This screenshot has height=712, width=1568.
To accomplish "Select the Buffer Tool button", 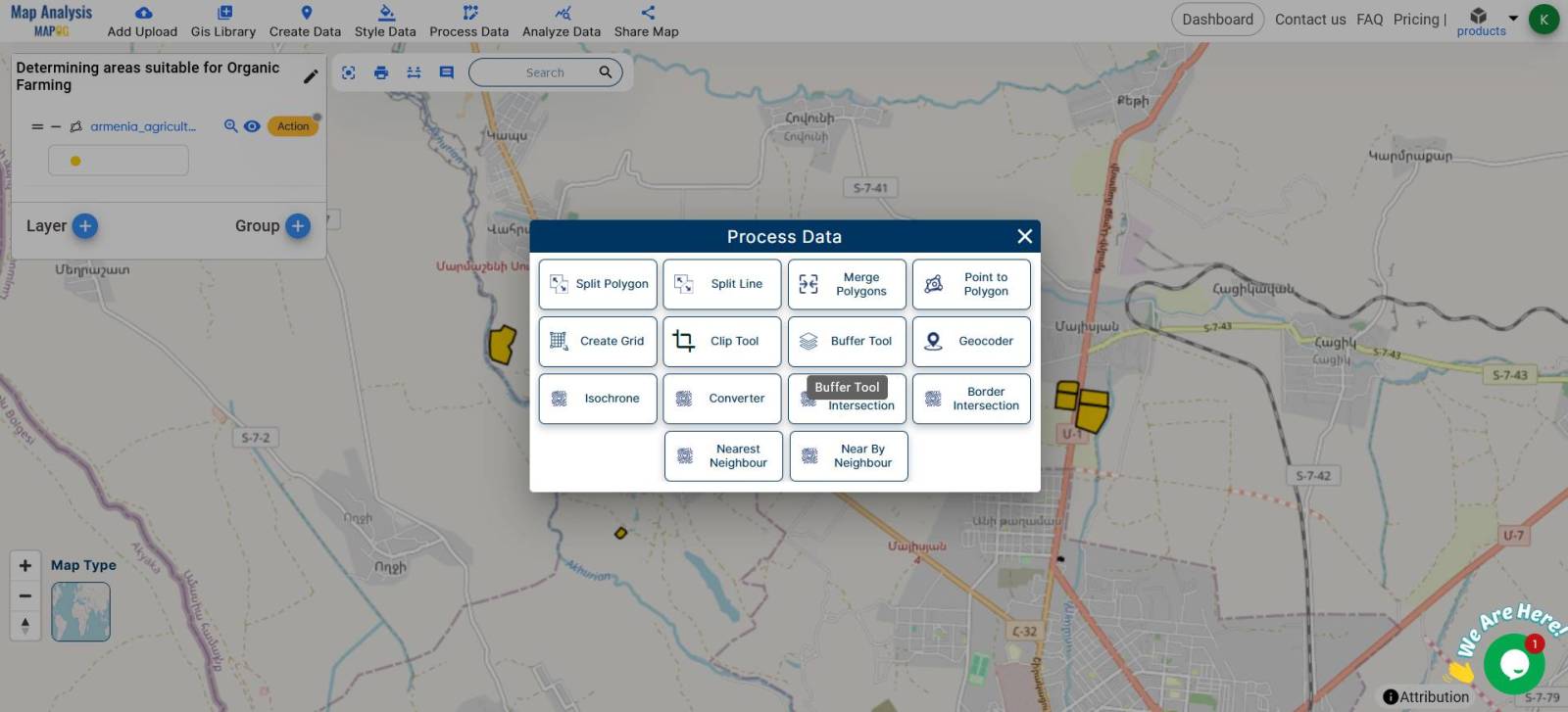I will 847,341.
